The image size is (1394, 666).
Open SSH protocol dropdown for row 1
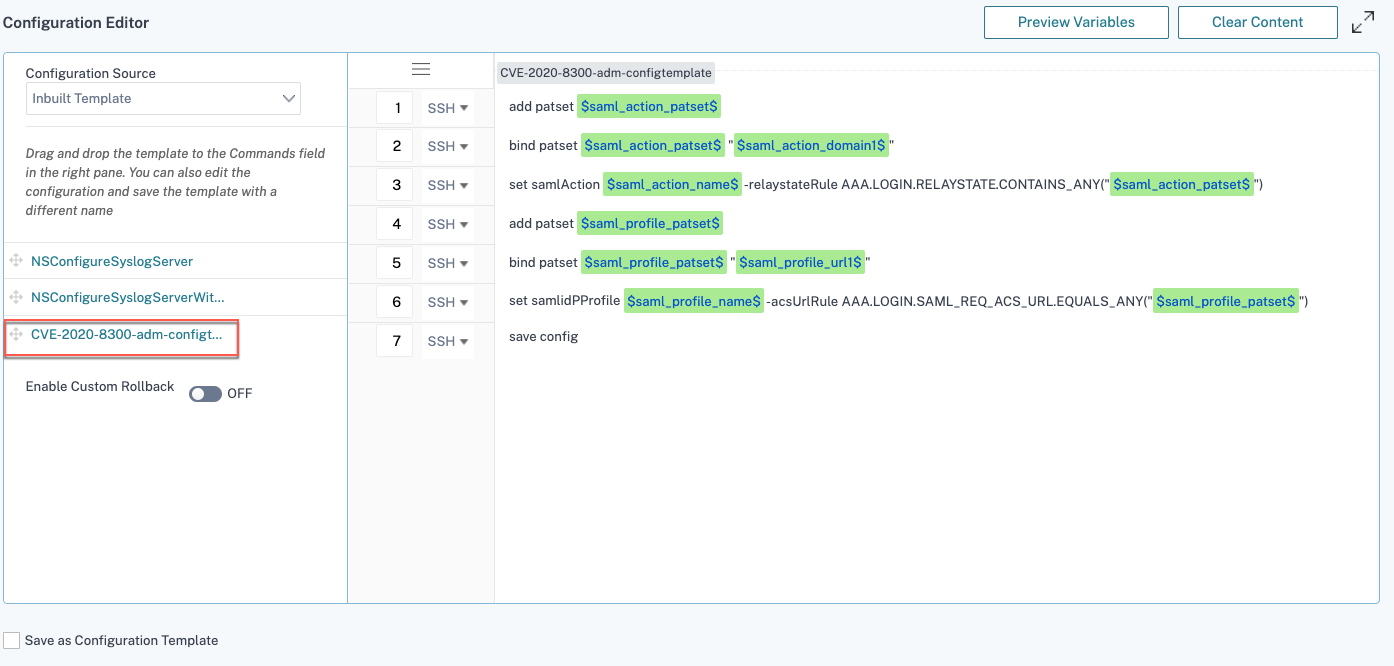pyautogui.click(x=448, y=107)
